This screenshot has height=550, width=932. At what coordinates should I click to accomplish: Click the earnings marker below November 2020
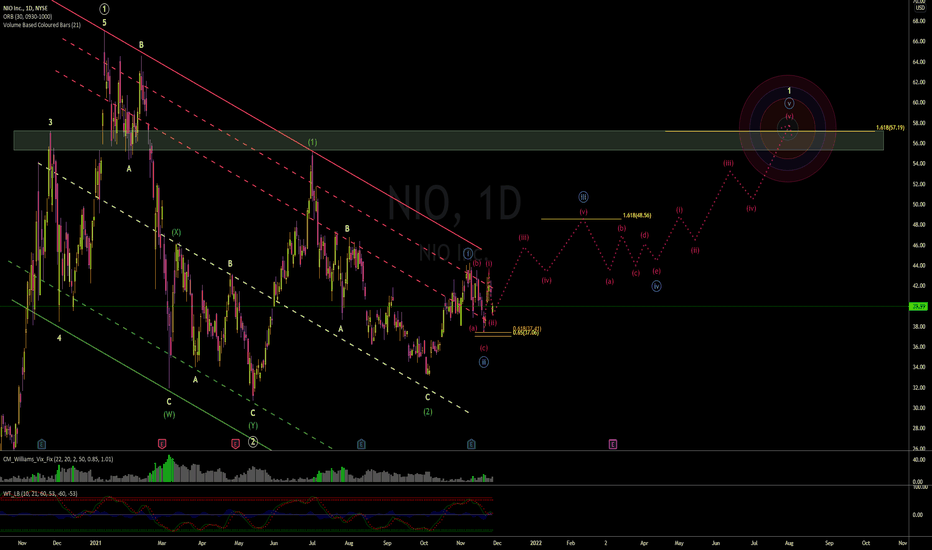(x=42, y=444)
